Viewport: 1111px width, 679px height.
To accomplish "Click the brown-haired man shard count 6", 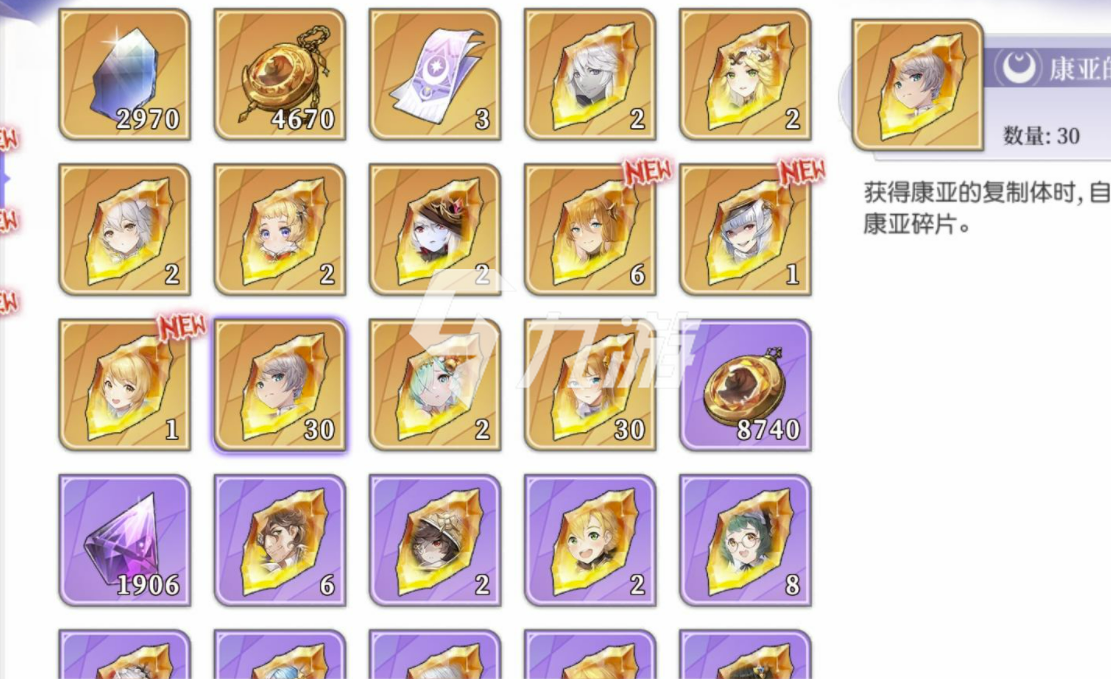I will tap(280, 540).
